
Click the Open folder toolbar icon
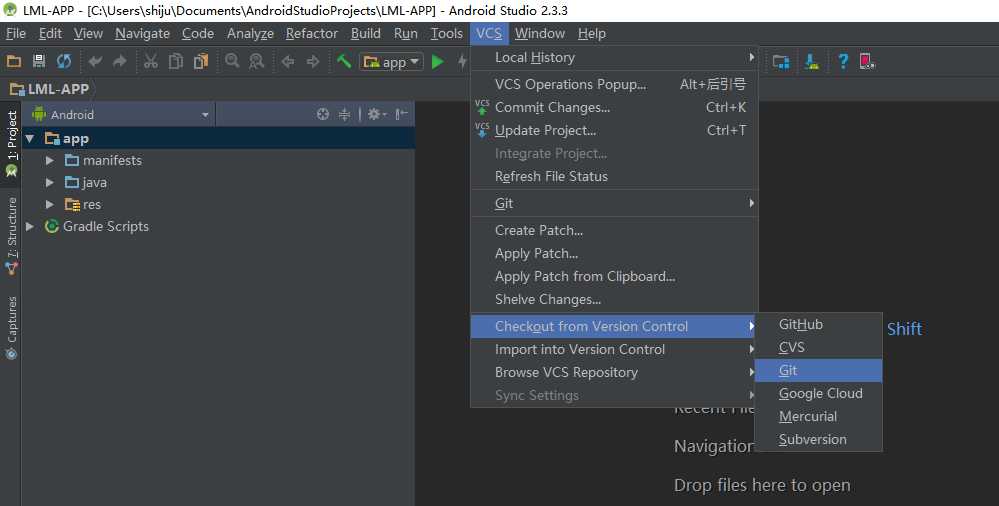[13, 61]
